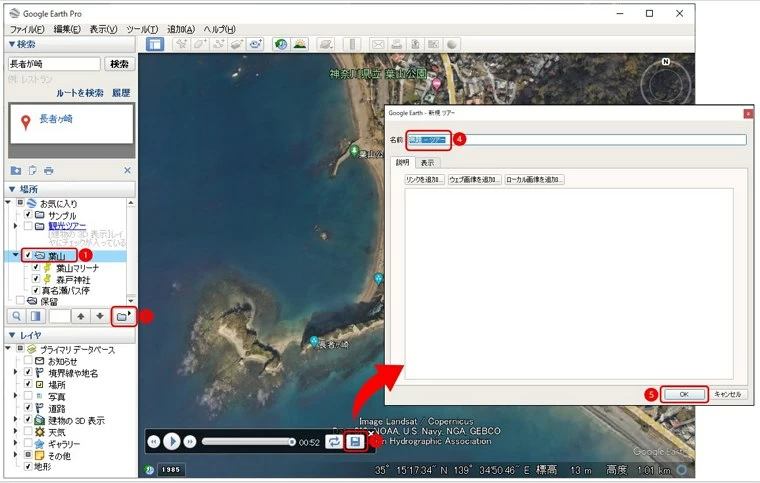760x483 pixels.
Task: Click the view in Google Maps icon
Action: point(433,44)
